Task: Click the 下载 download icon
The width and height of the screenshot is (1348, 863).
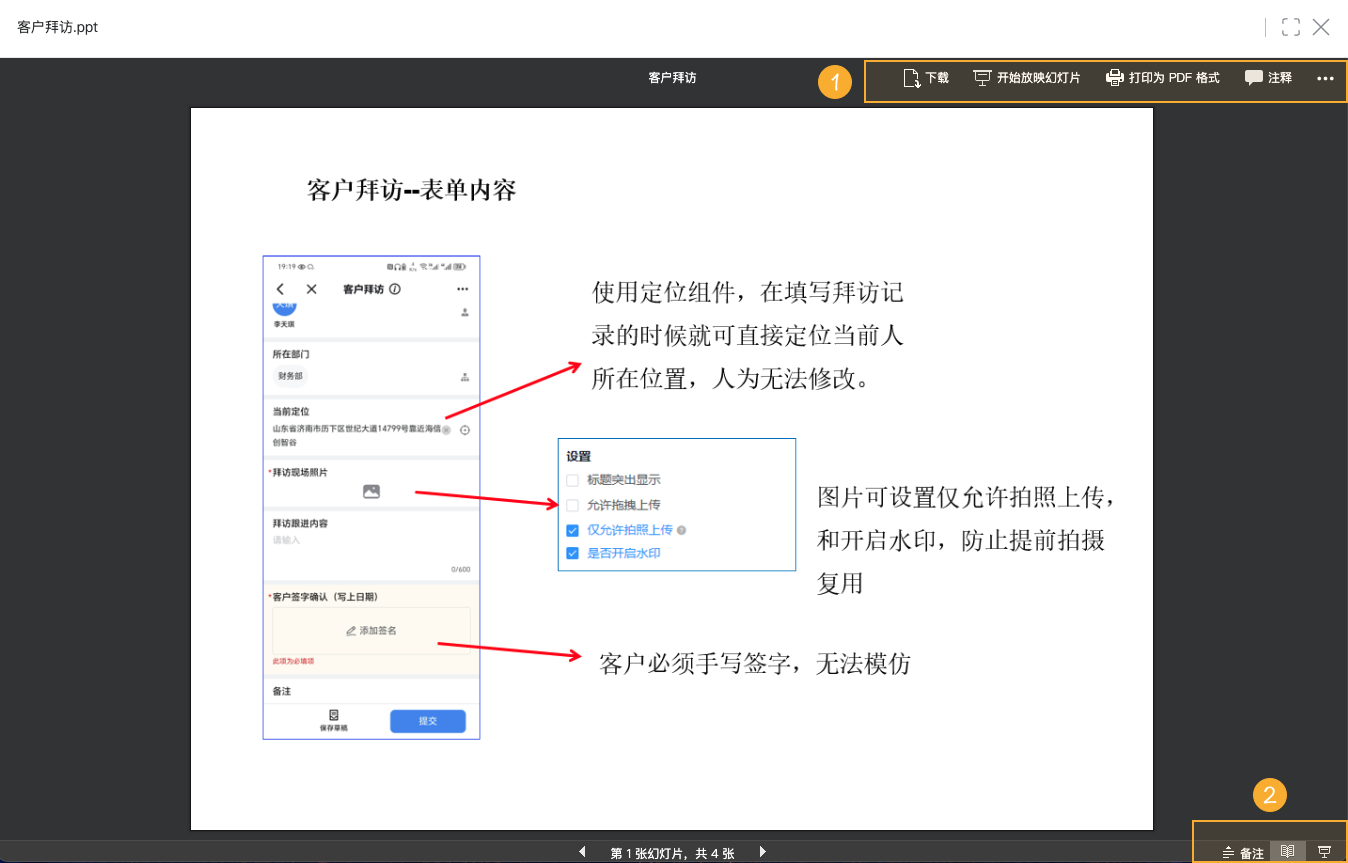Action: tap(911, 77)
